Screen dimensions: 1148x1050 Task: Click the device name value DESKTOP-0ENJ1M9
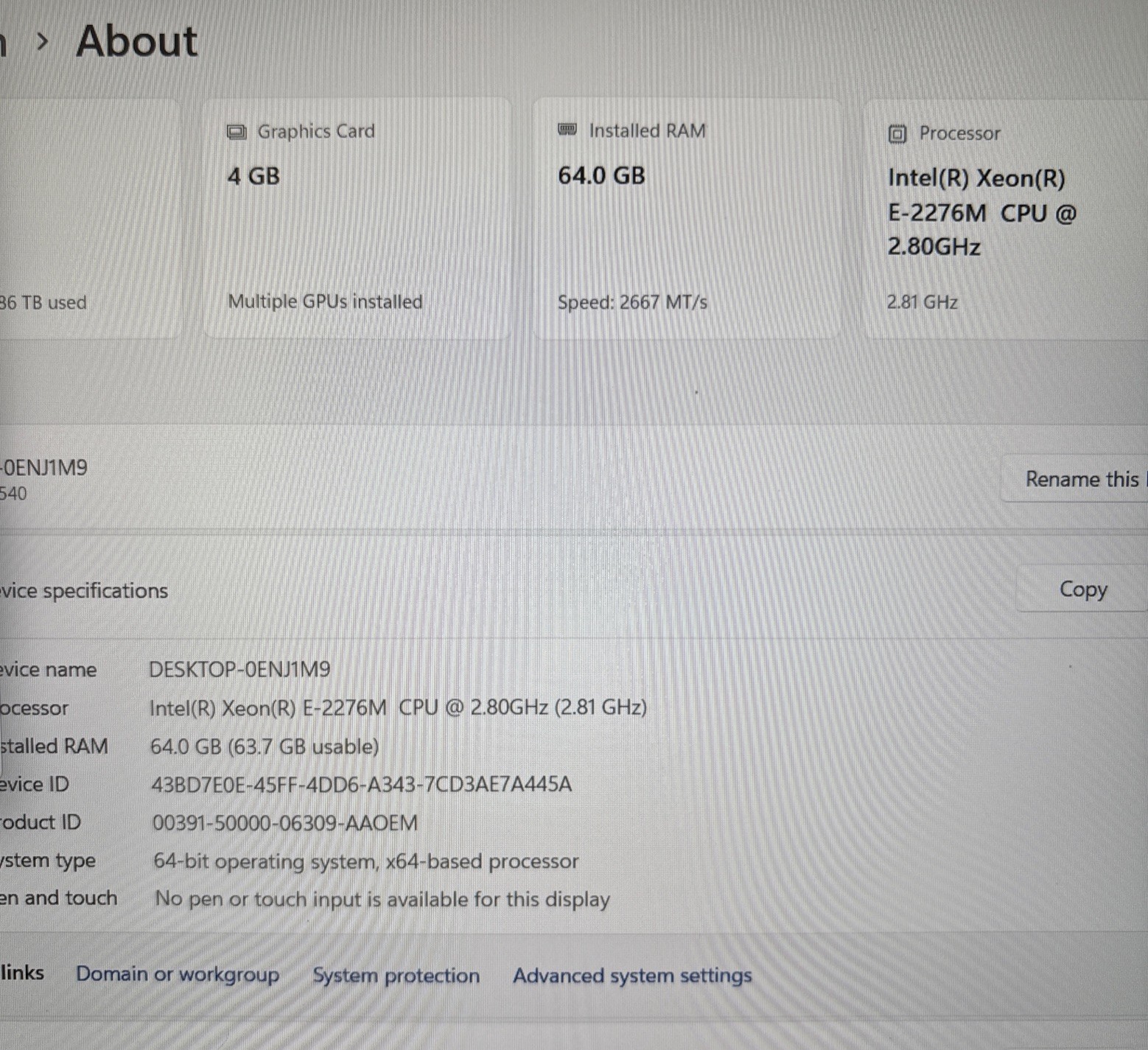click(x=239, y=669)
